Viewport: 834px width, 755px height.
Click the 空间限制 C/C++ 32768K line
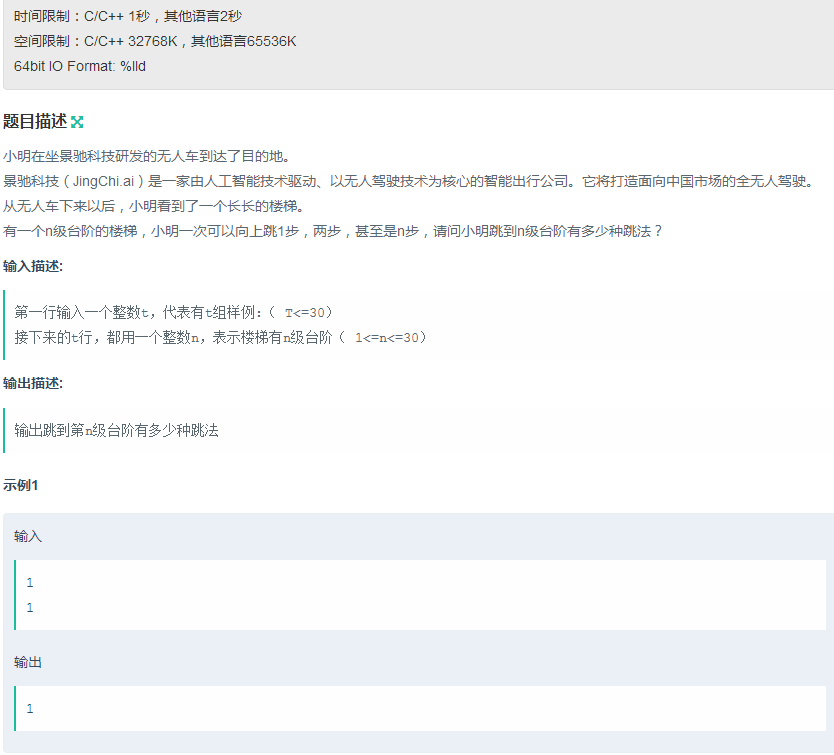tap(155, 42)
